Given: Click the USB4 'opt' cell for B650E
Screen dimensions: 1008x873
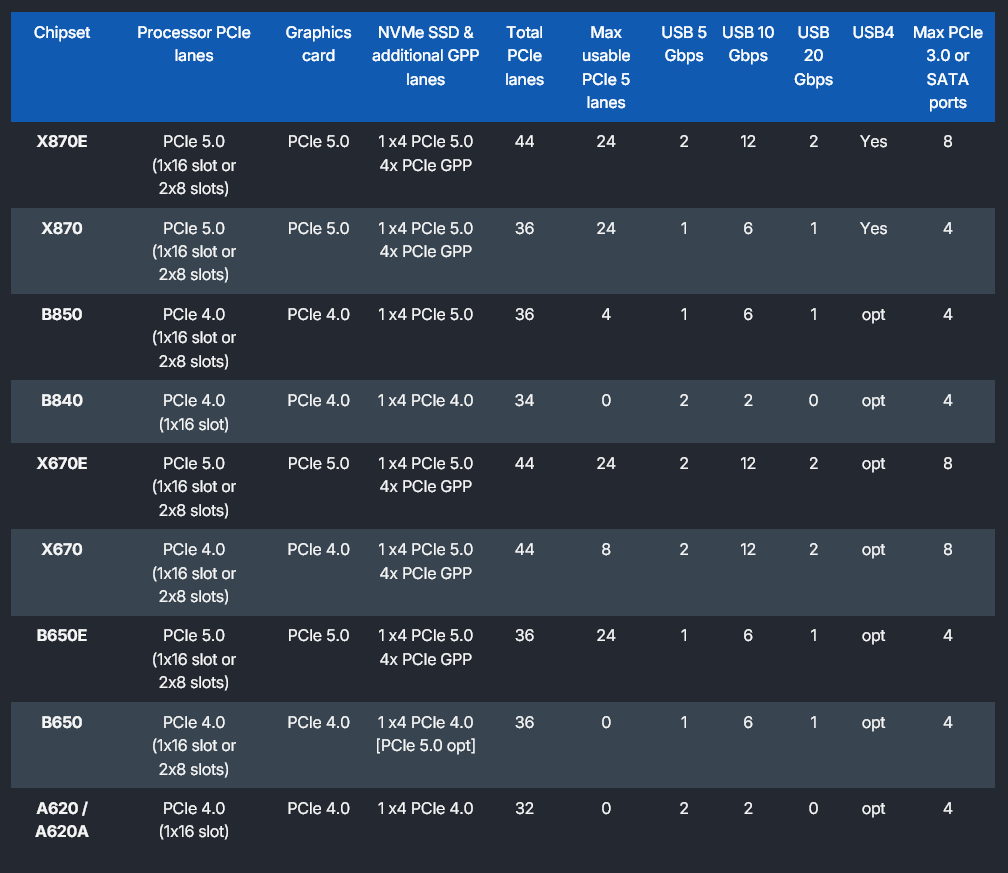Looking at the screenshot, I should (x=874, y=636).
